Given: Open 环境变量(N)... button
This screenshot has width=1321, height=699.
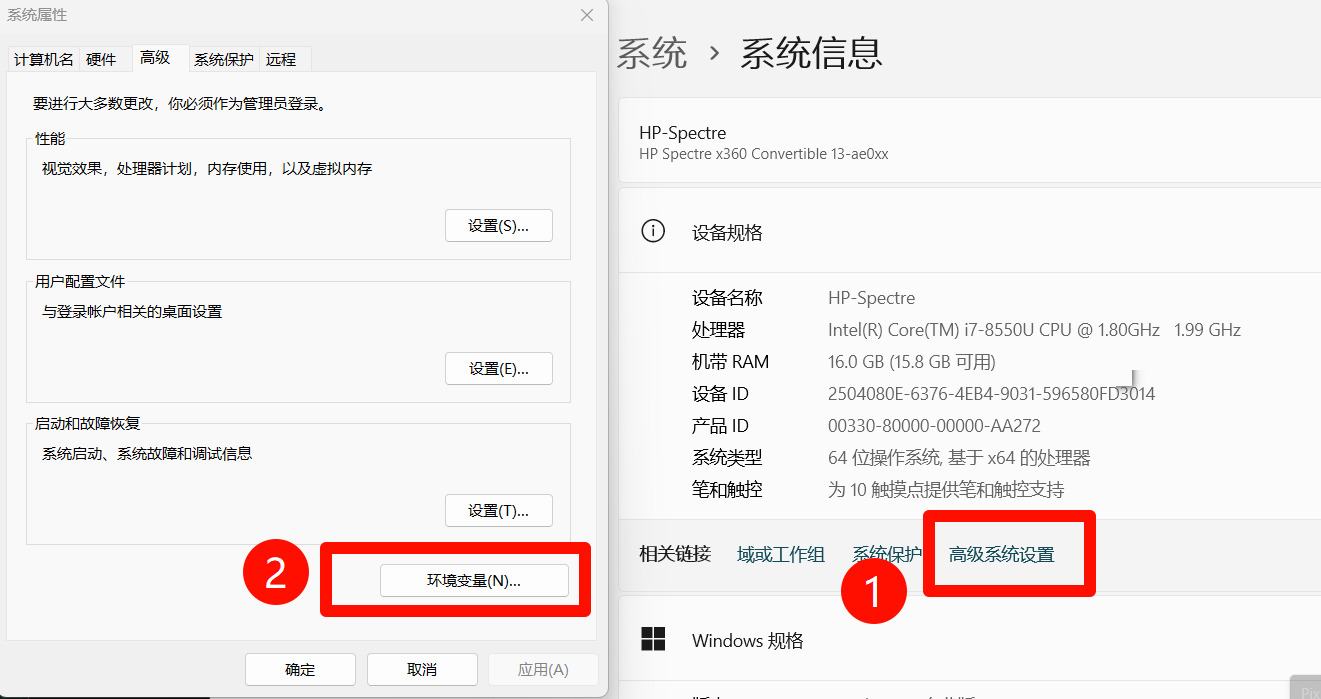Looking at the screenshot, I should 474,581.
